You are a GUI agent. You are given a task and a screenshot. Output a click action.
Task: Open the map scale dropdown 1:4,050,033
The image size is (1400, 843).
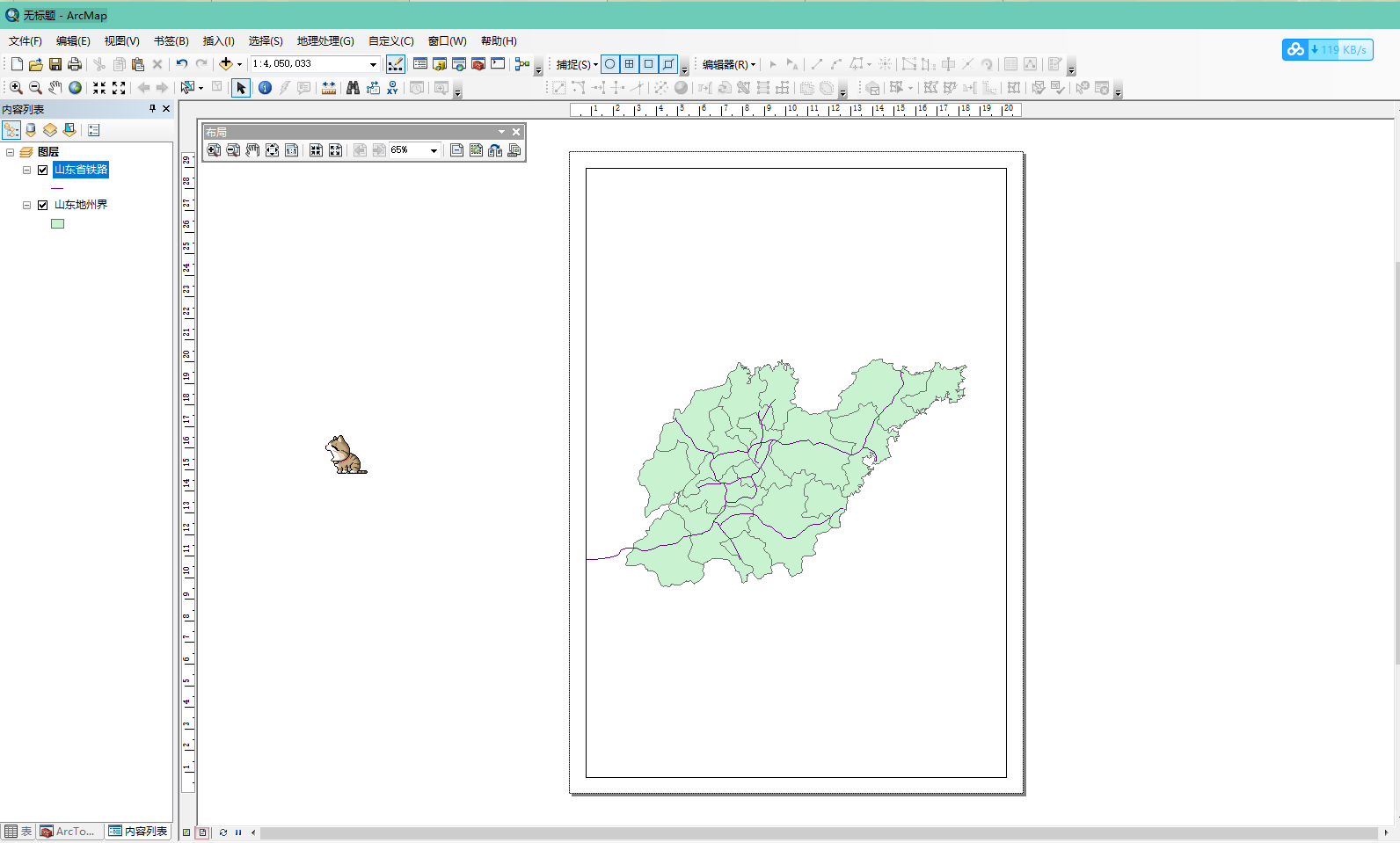pos(373,64)
